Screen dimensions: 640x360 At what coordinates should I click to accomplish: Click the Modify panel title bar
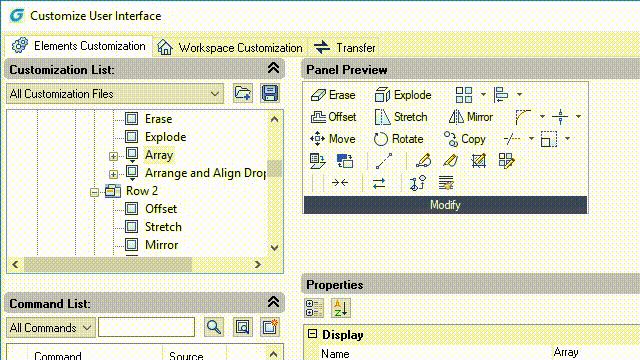(x=445, y=205)
